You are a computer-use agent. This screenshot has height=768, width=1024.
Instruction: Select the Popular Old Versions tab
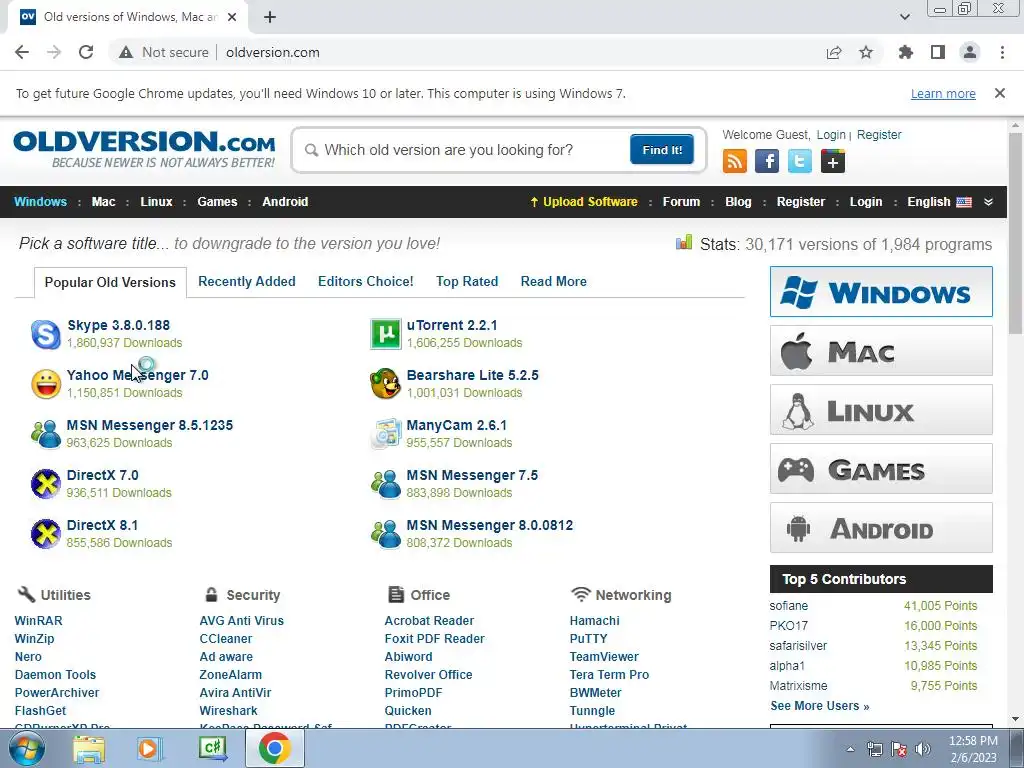[110, 282]
